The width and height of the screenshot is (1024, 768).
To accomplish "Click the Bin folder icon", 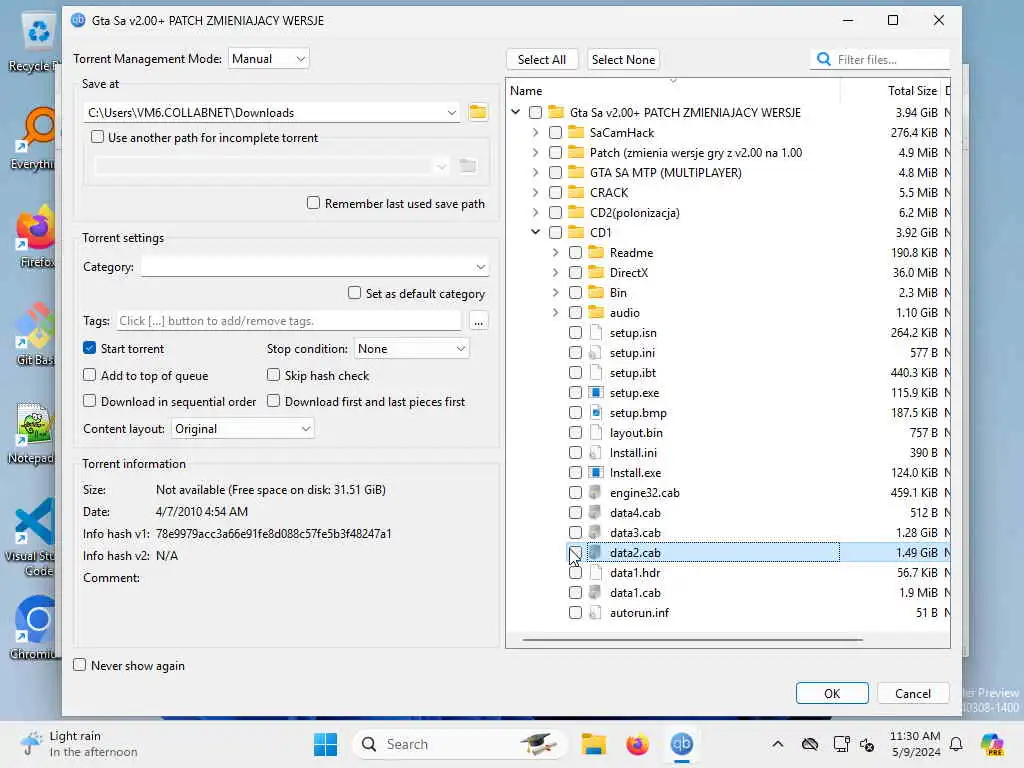I will [596, 293].
